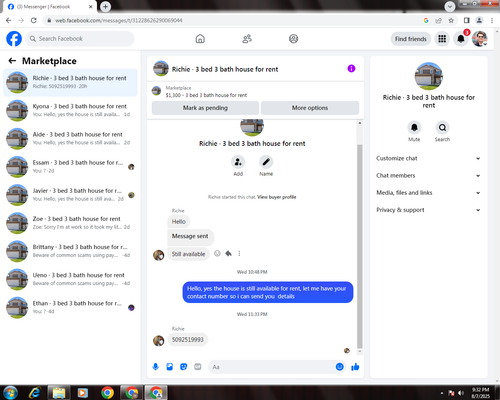Expand Customize chat section
This screenshot has width=500, height=400.
[x=429, y=158]
